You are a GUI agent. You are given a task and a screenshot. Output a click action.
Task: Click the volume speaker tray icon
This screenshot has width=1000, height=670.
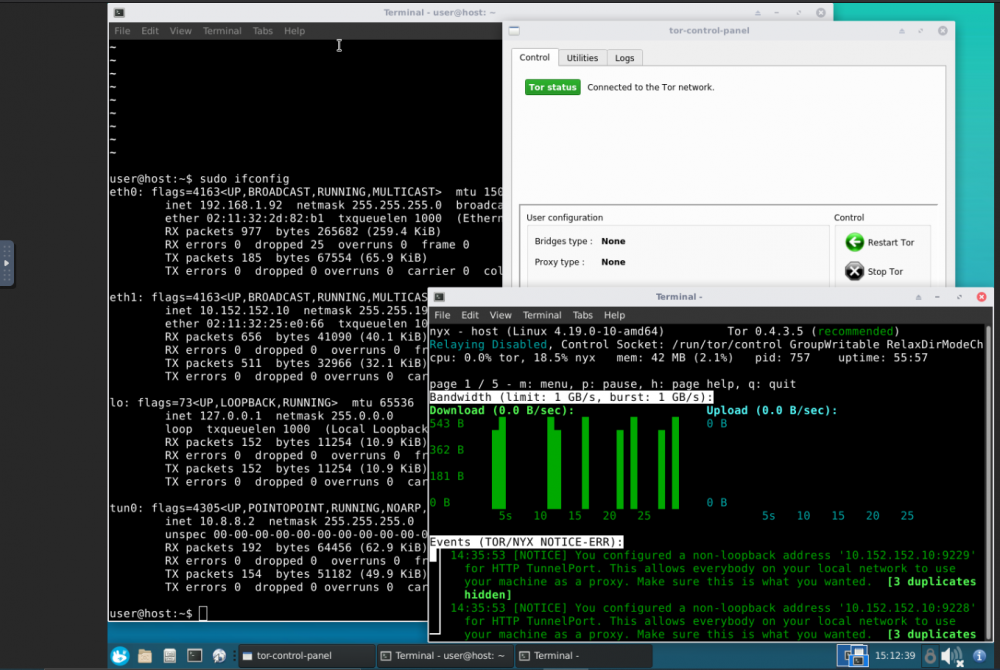(x=953, y=656)
